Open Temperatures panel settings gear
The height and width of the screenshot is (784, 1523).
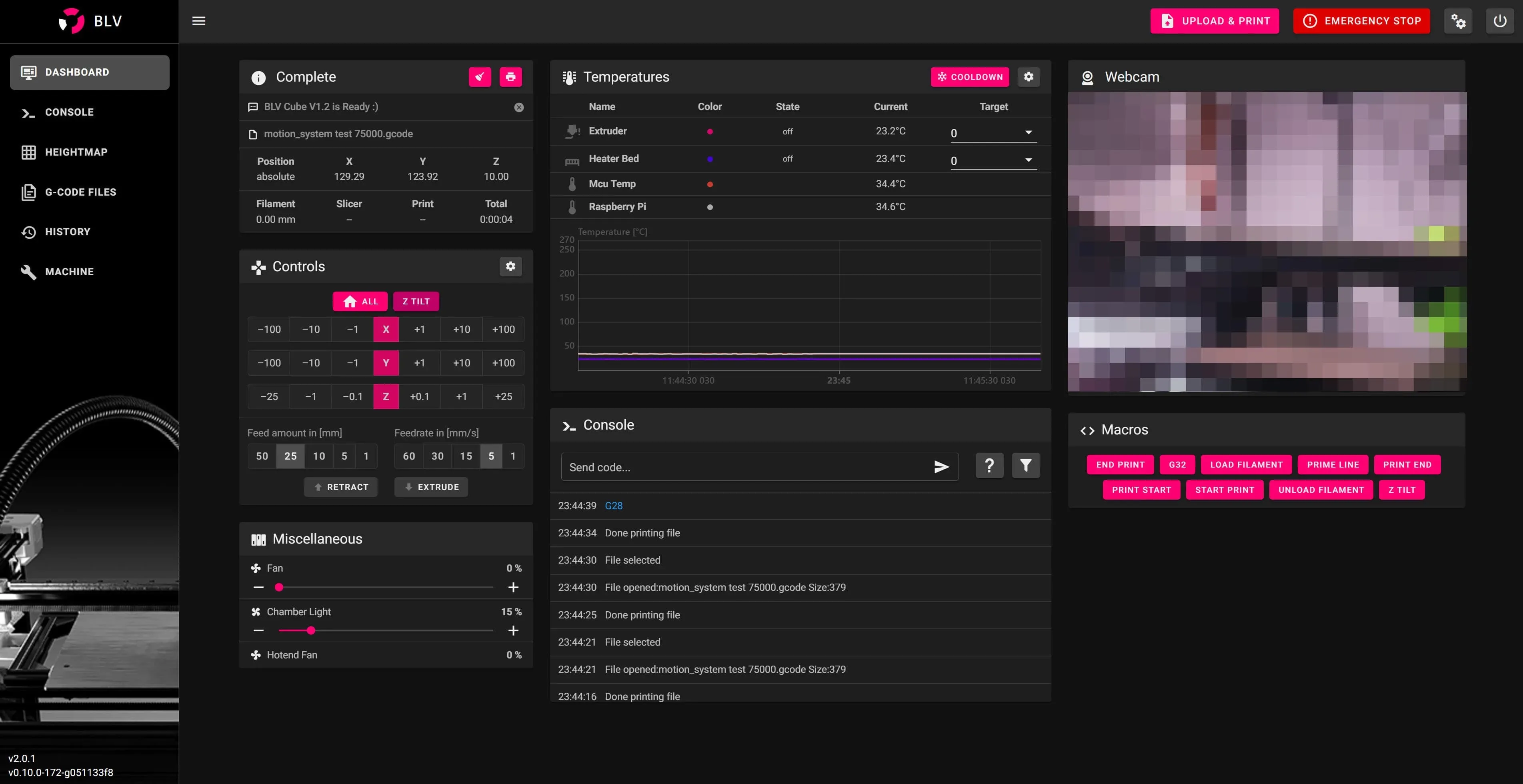click(1029, 77)
